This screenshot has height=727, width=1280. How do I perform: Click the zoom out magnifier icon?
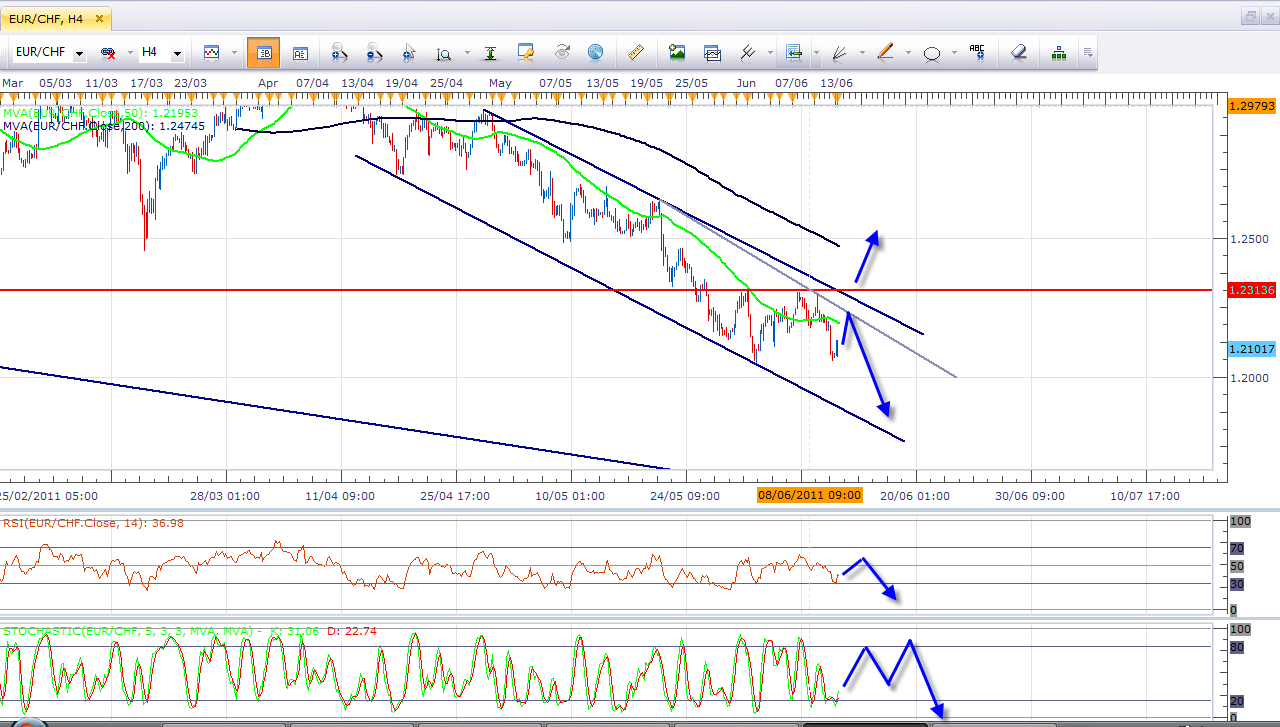pyautogui.click(x=374, y=52)
